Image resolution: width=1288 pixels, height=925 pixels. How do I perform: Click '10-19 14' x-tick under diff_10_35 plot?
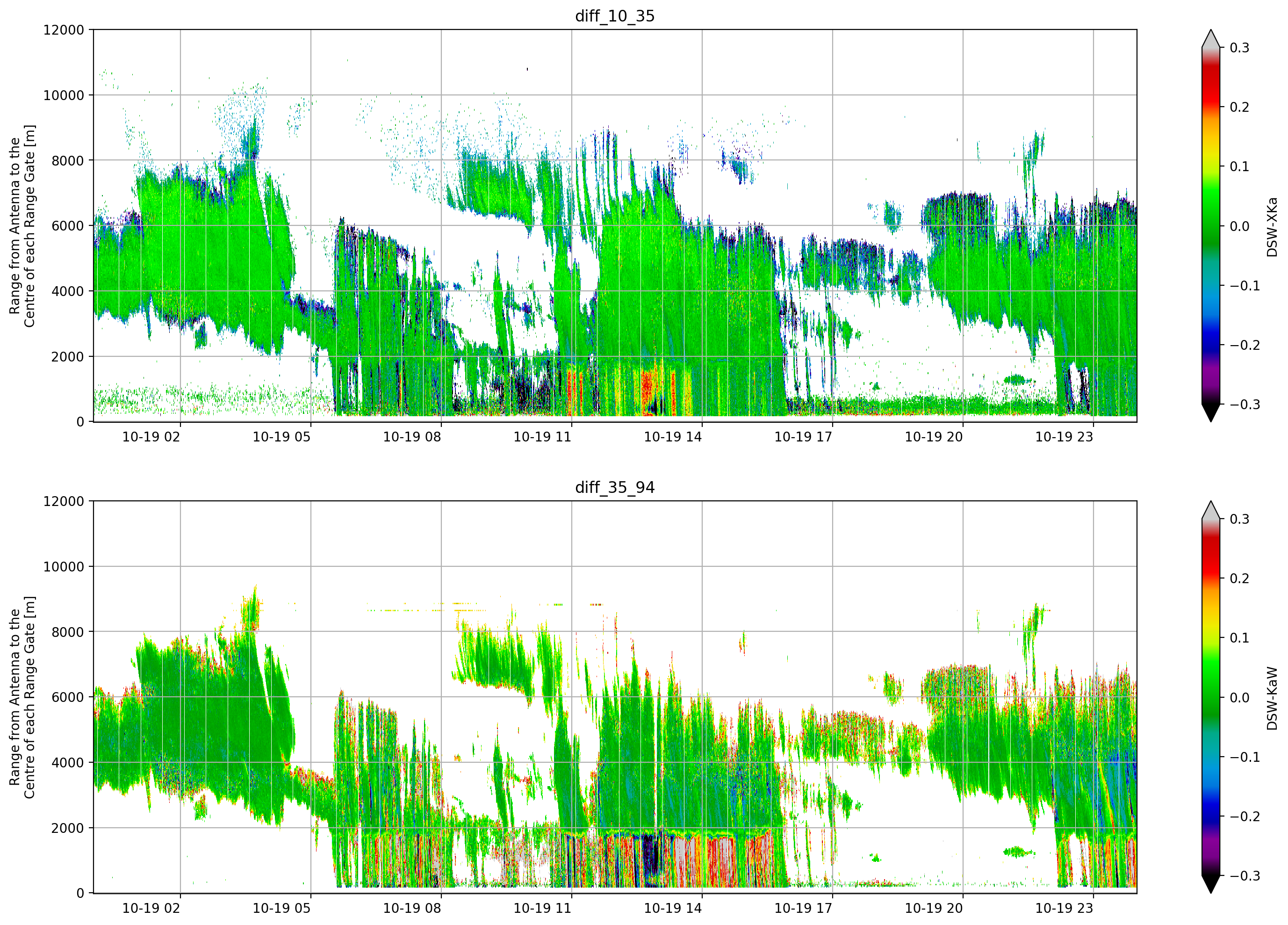click(673, 437)
